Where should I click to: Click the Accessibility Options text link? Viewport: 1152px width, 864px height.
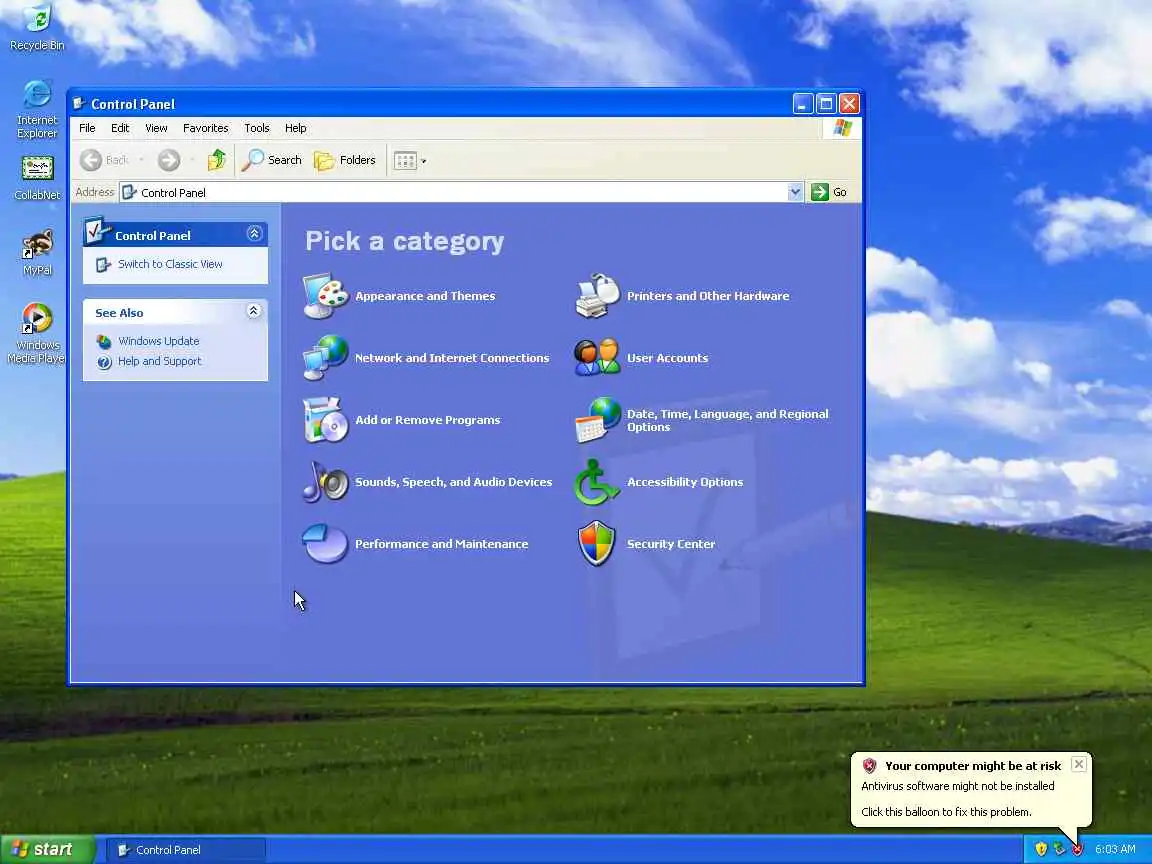click(685, 482)
